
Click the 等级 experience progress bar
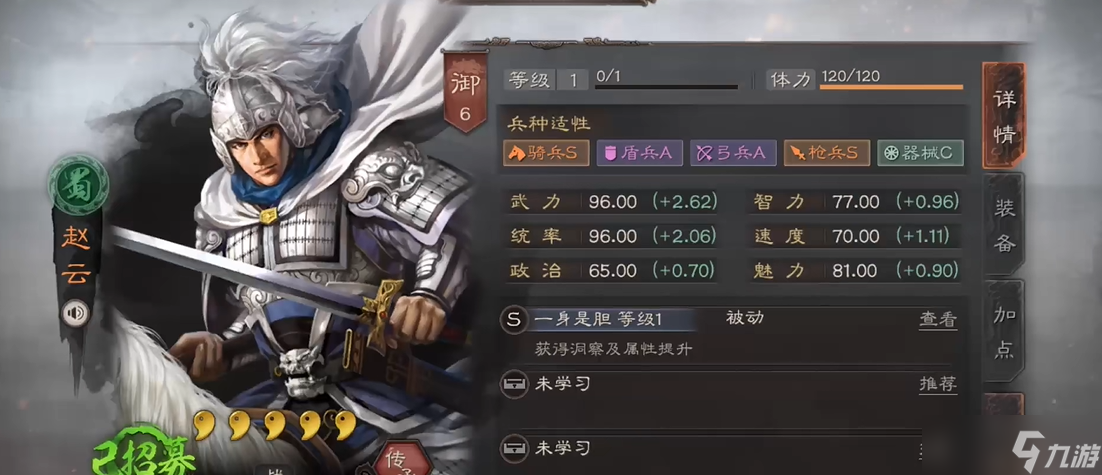(x=666, y=87)
